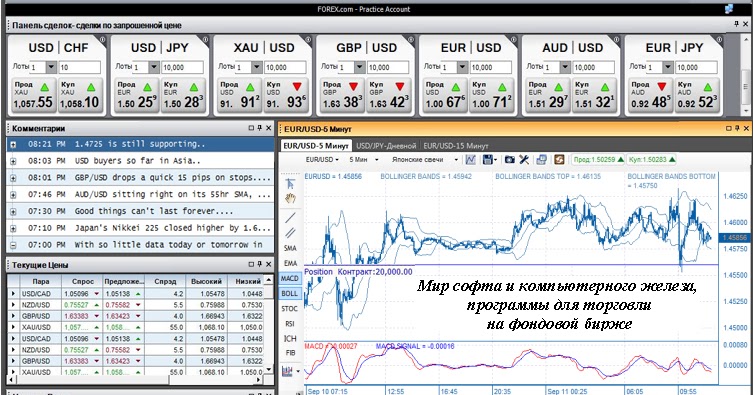Open the 5 Мин timeframe dropdown
The image size is (753, 395).
coord(364,159)
